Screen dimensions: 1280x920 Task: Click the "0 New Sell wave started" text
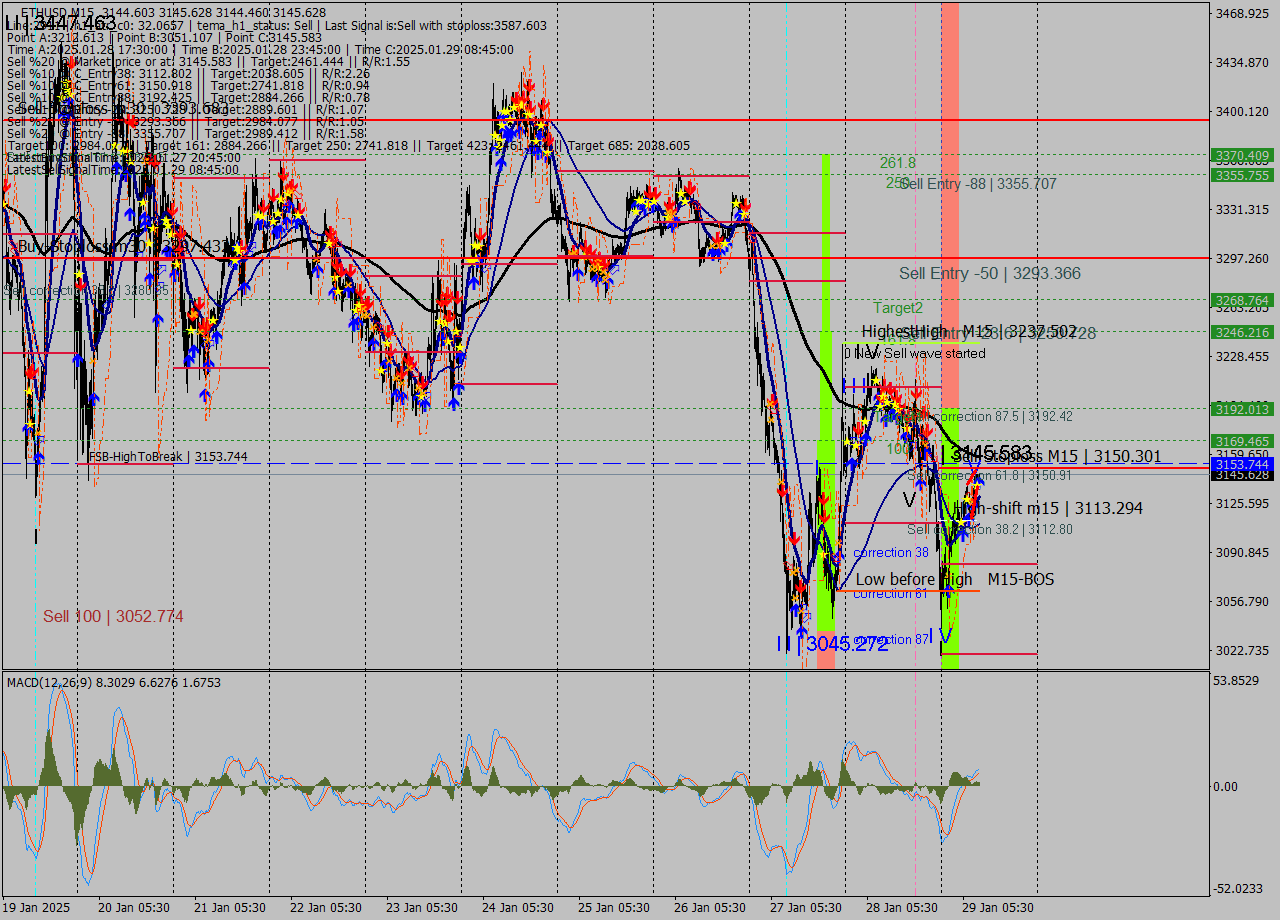click(914, 353)
